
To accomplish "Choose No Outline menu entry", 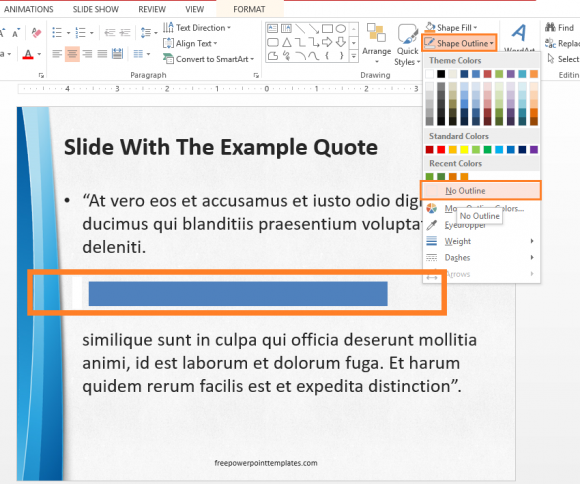I will [x=481, y=191].
